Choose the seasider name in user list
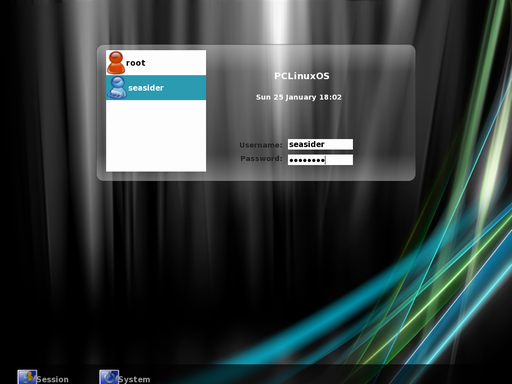This screenshot has width=512, height=384. pyautogui.click(x=146, y=88)
